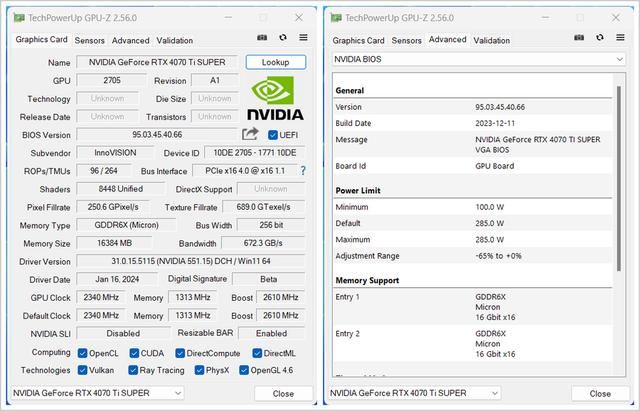Viewport: 640px width, 411px height.
Task: Click the screenshot camera icon in right window
Action: click(579, 38)
